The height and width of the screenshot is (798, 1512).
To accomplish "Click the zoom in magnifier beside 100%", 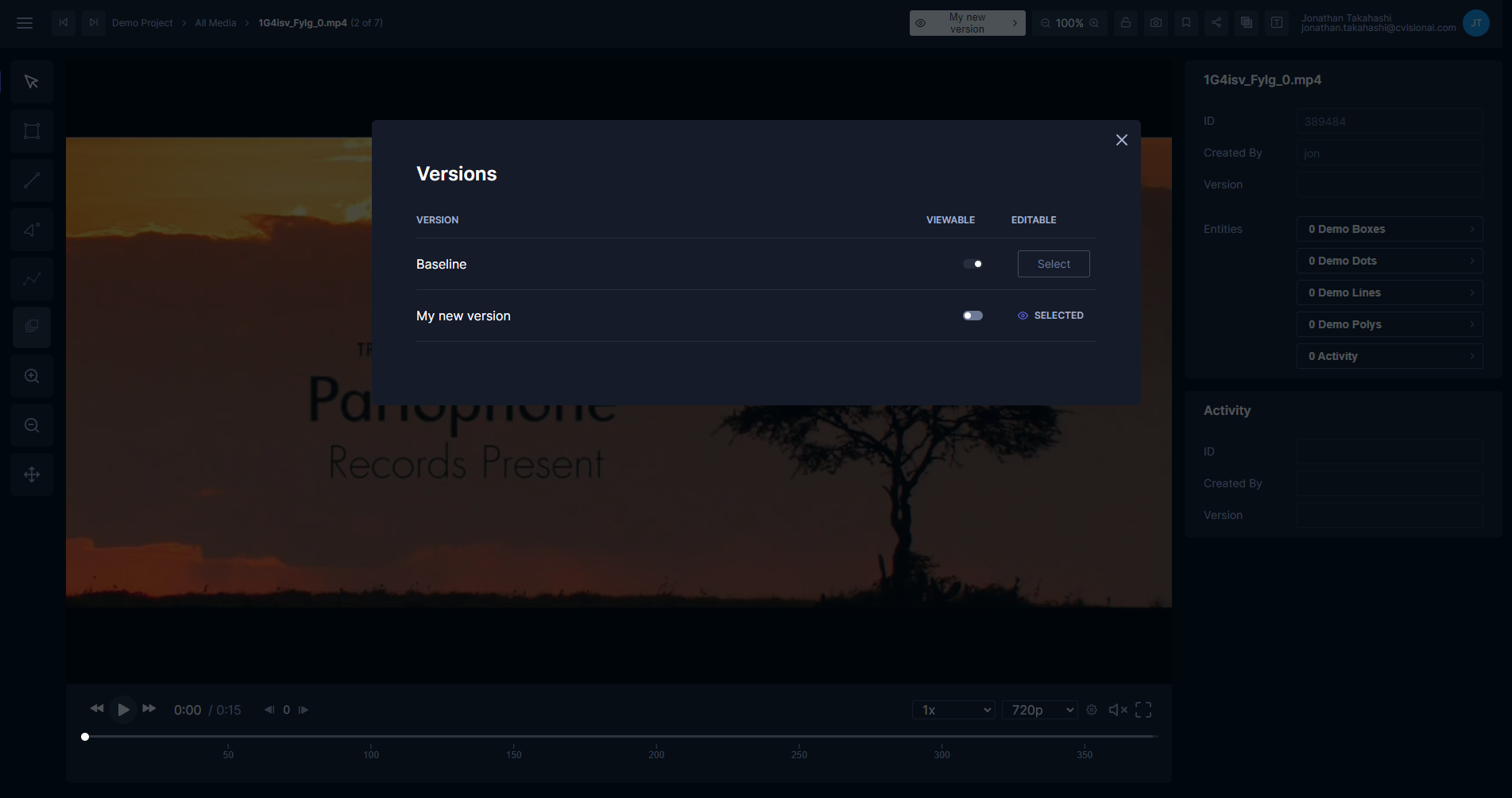I will tap(1094, 23).
